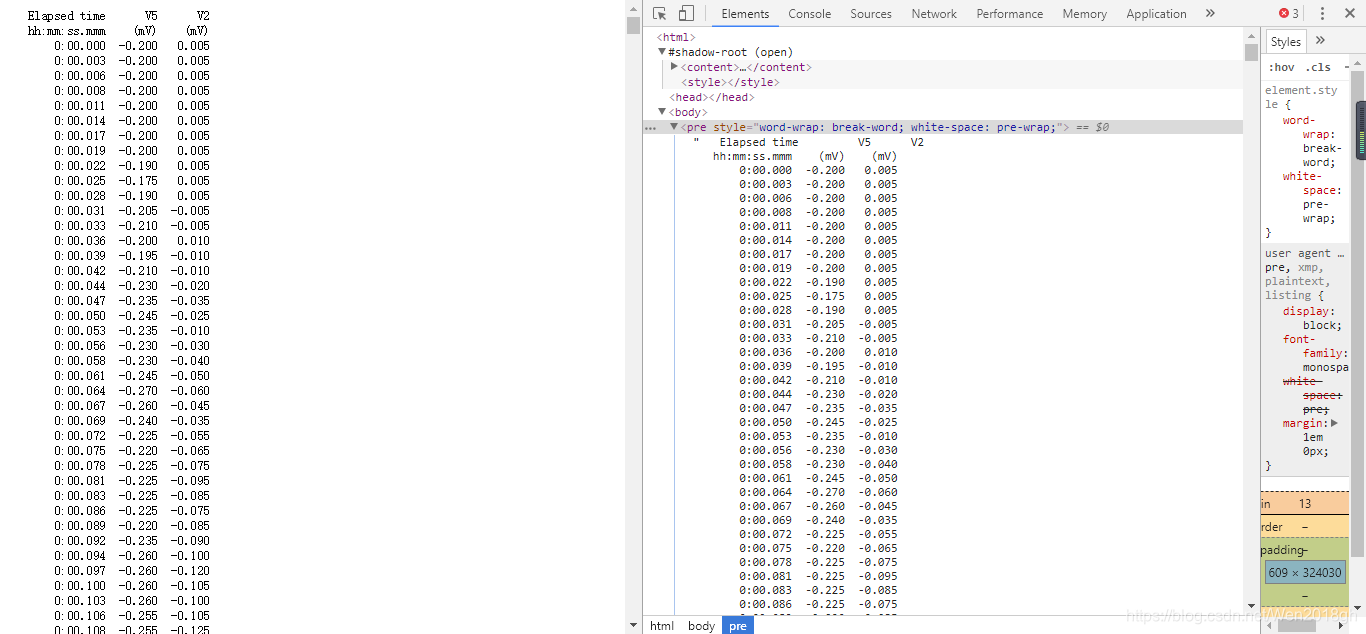Switch to the Elements tab
Screen dimensions: 1366x634
tap(745, 14)
